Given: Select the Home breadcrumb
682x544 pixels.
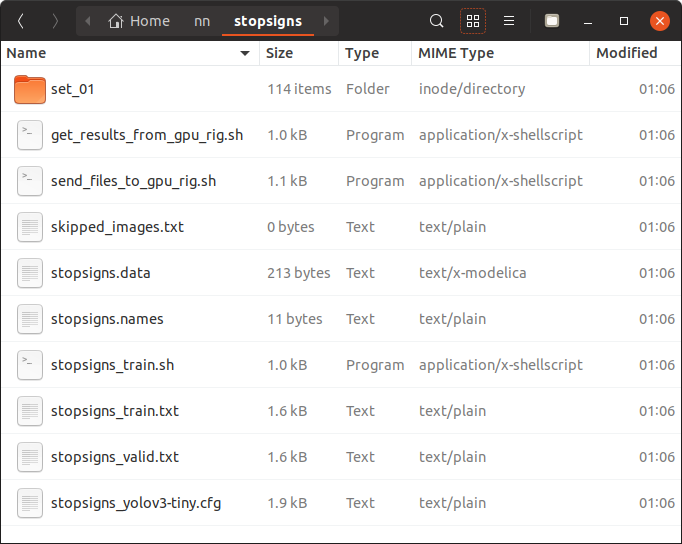Looking at the screenshot, I should (x=139, y=21).
